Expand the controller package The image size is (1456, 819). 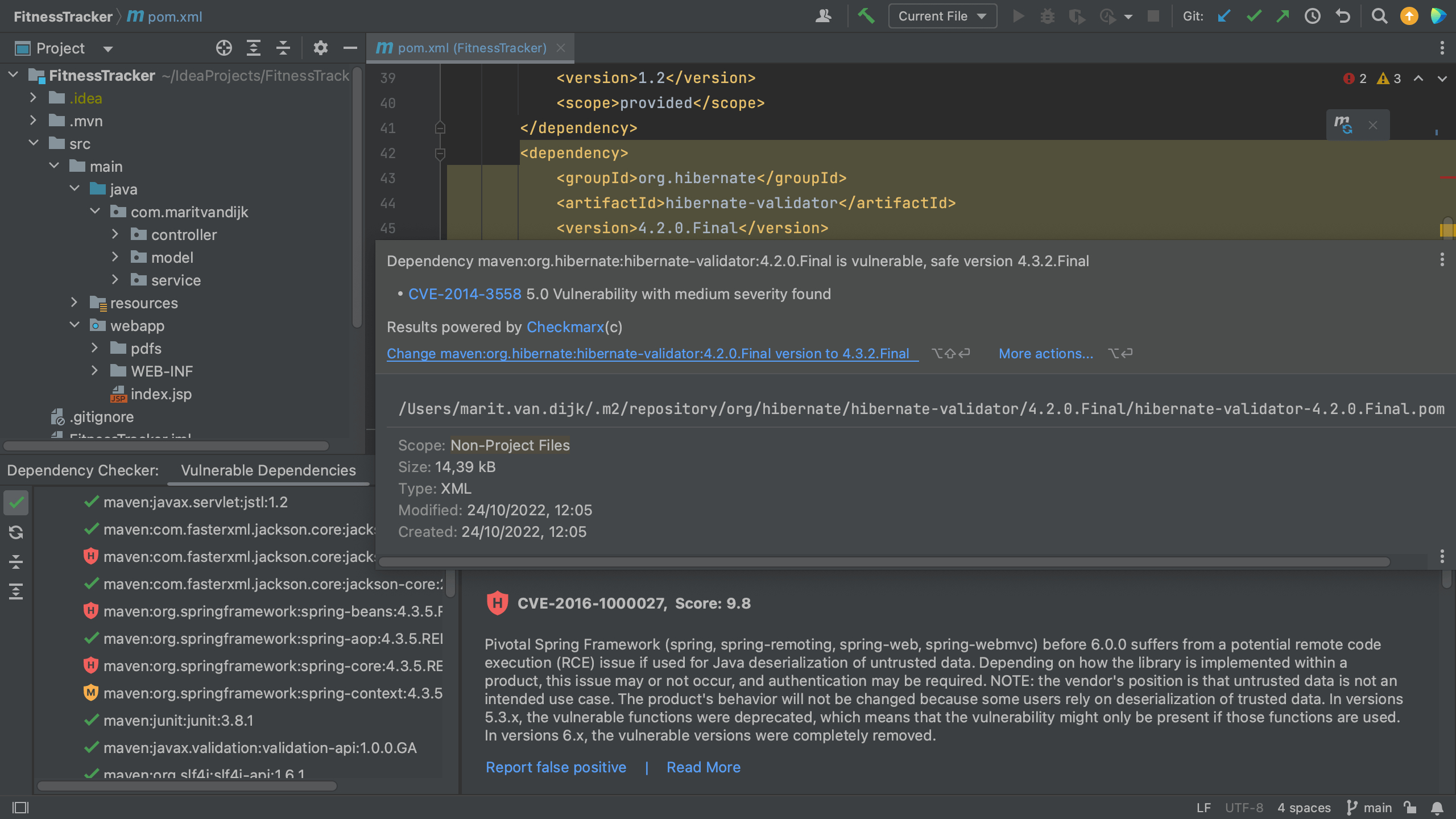tap(115, 234)
